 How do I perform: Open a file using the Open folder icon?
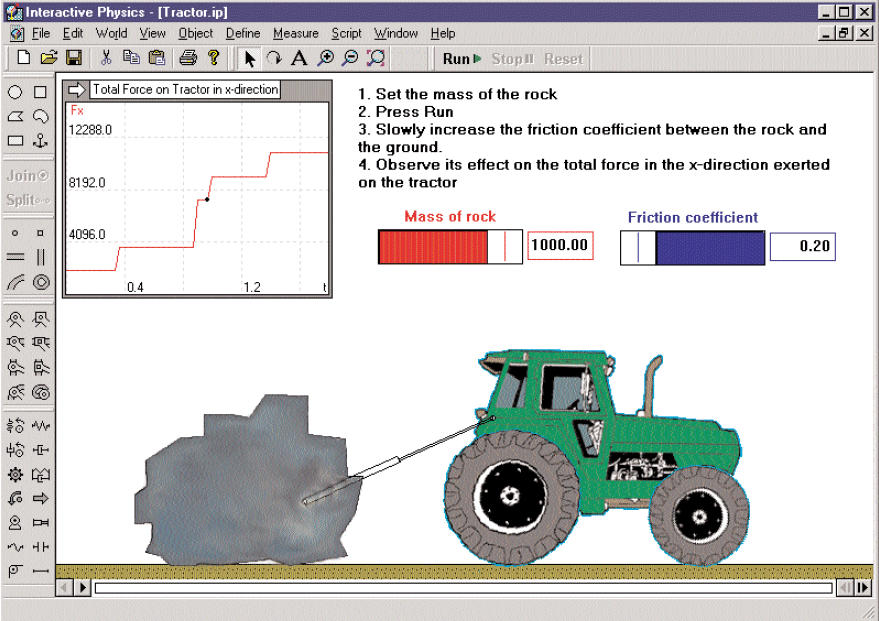coord(48,58)
